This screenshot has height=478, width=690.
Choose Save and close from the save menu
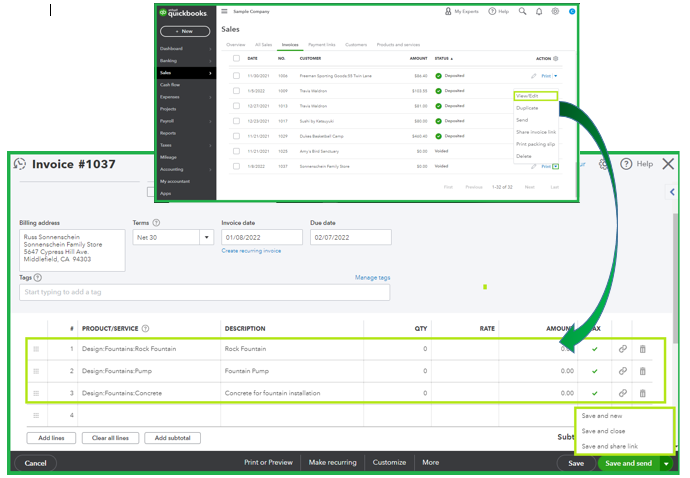(x=603, y=431)
